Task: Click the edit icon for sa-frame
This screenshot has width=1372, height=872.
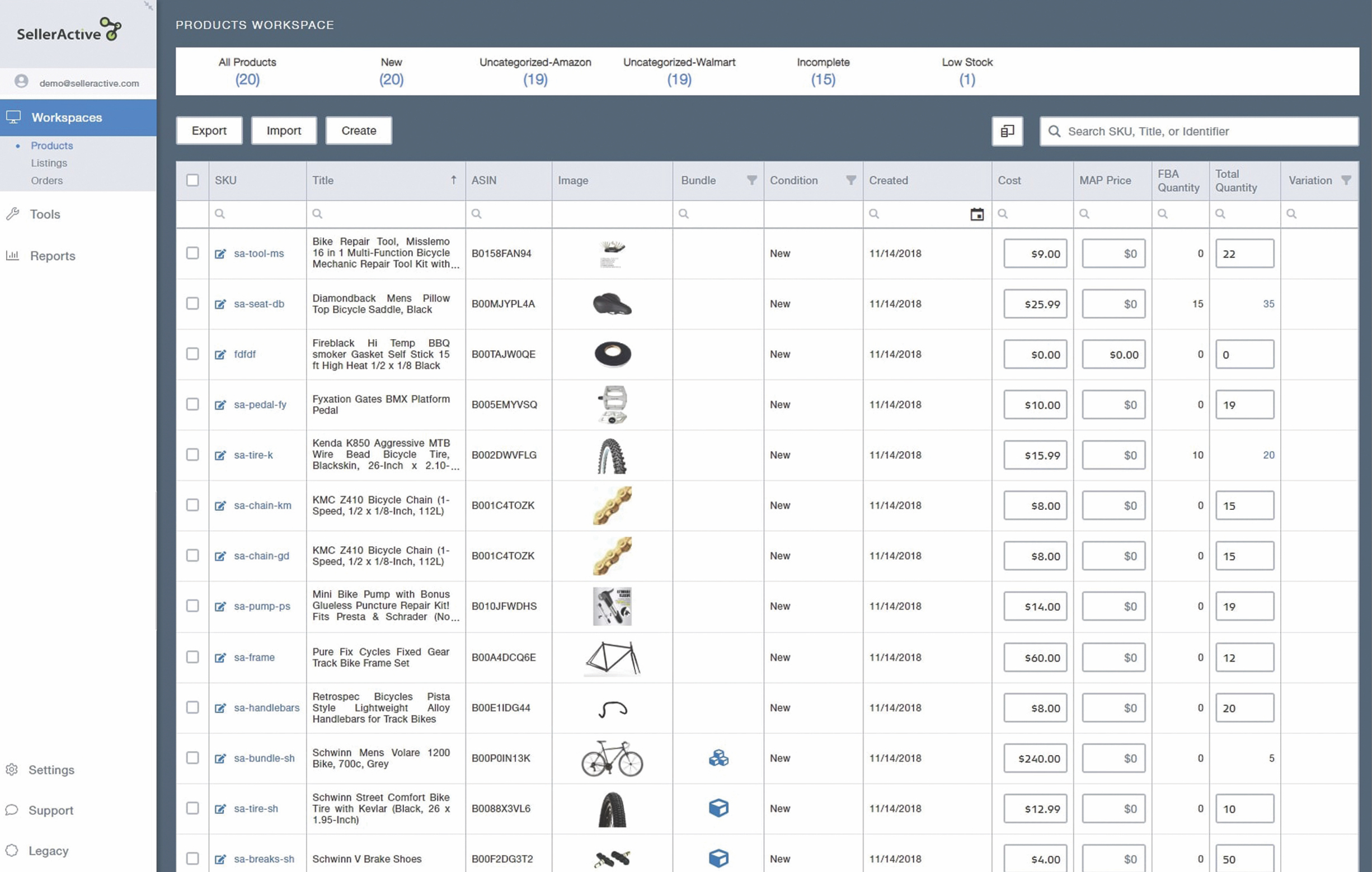Action: coord(220,658)
